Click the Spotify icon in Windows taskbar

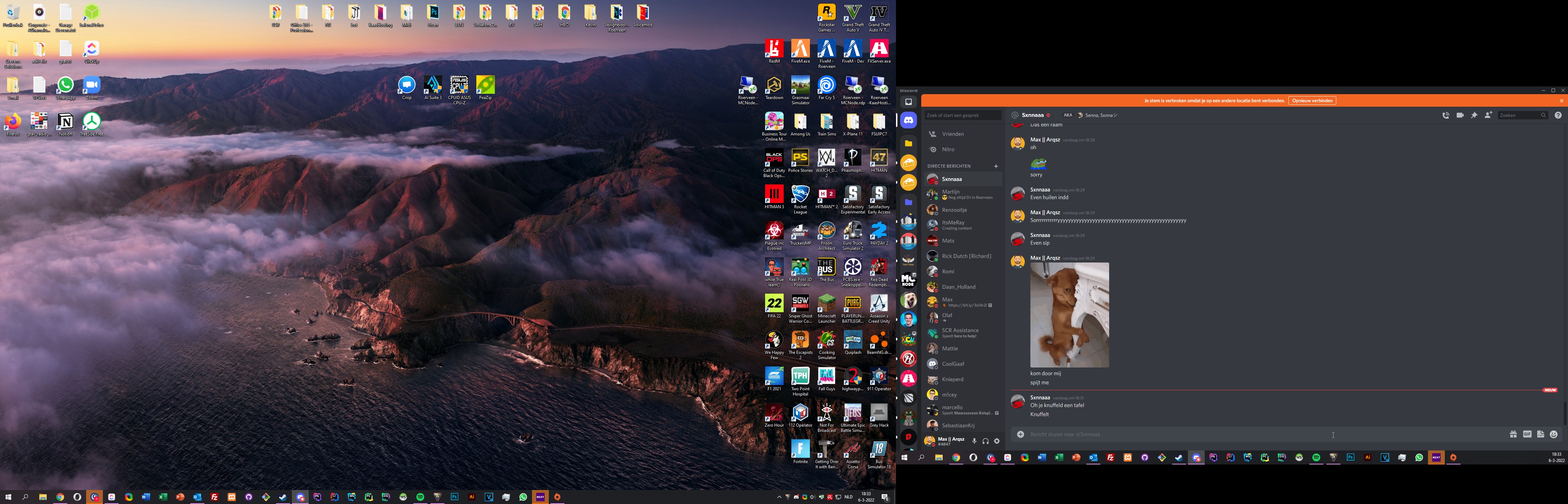click(420, 497)
